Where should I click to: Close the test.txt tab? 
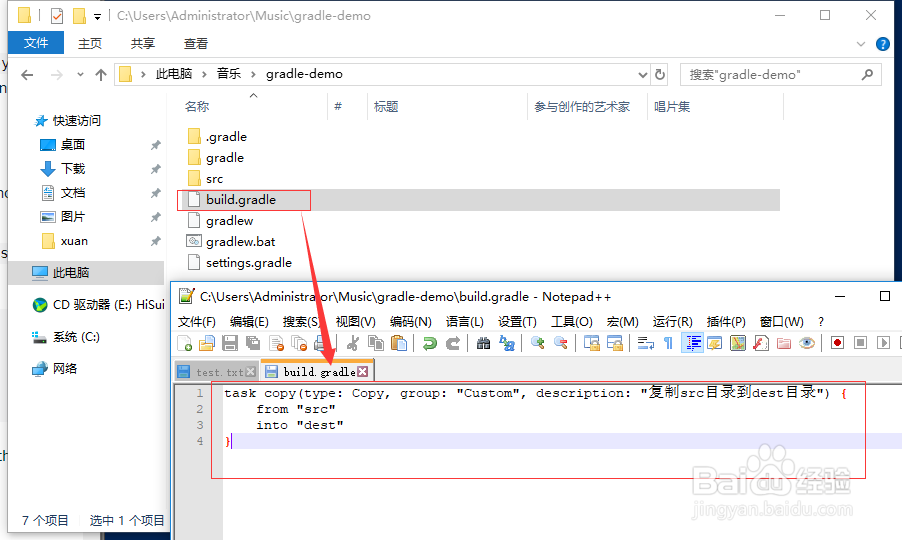(251, 372)
